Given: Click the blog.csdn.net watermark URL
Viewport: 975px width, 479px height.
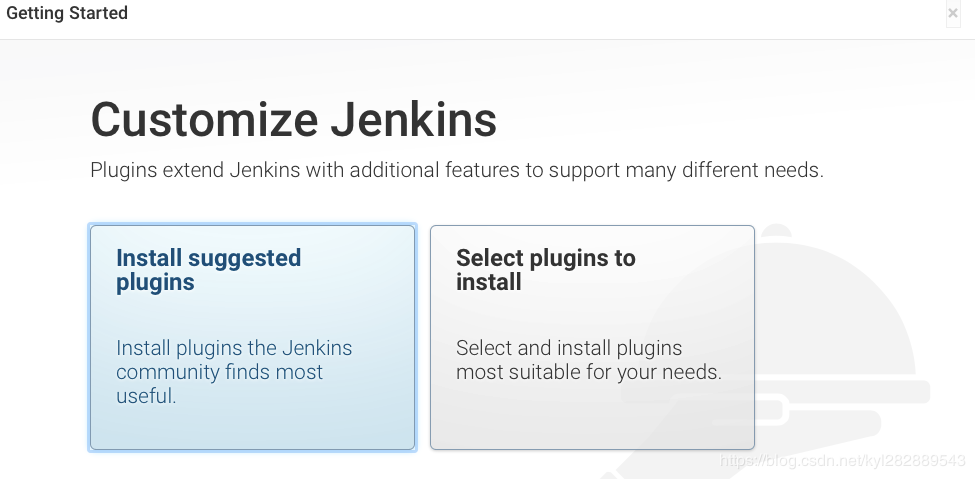Looking at the screenshot, I should (x=843, y=461).
